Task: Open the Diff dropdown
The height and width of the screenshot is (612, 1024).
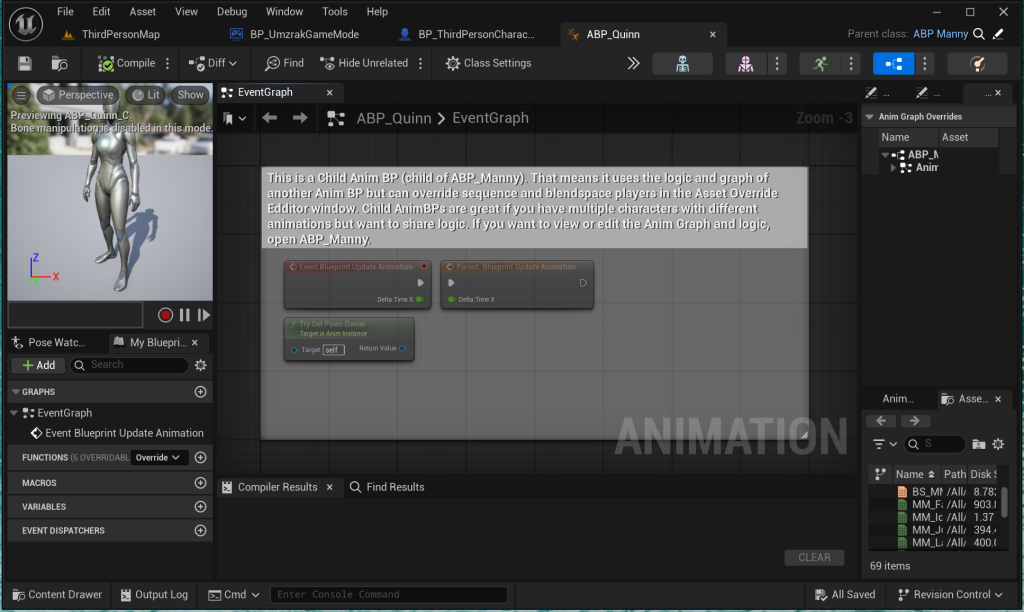Action: click(x=213, y=63)
